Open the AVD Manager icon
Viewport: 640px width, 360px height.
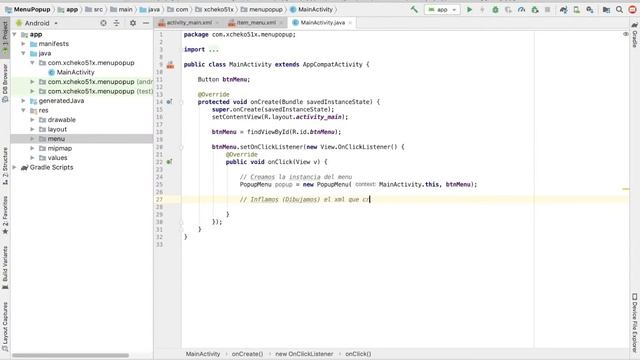pyautogui.click(x=576, y=9)
